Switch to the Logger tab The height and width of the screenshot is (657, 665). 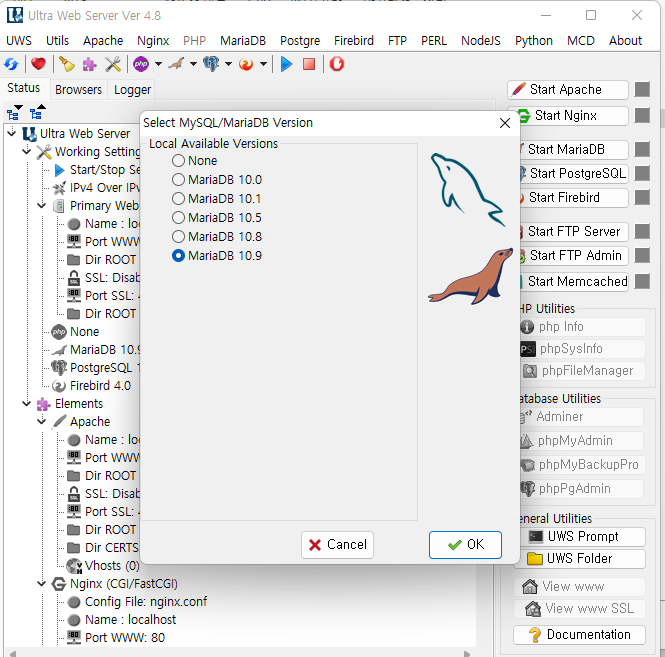132,90
